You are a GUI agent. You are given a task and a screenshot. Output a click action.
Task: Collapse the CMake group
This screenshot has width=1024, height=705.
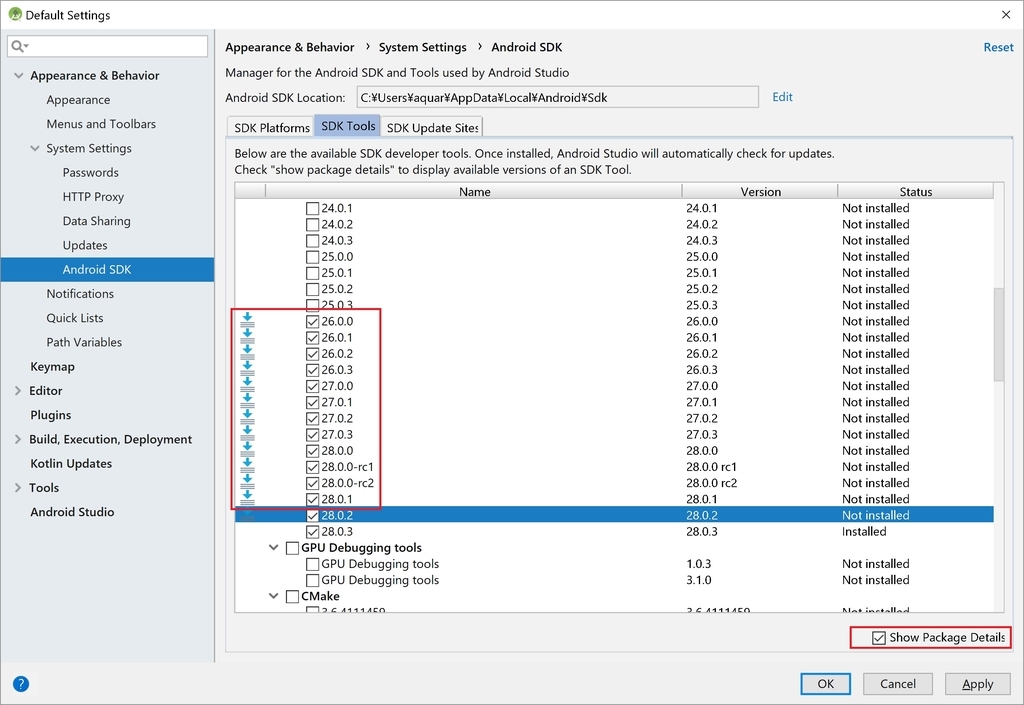274,596
